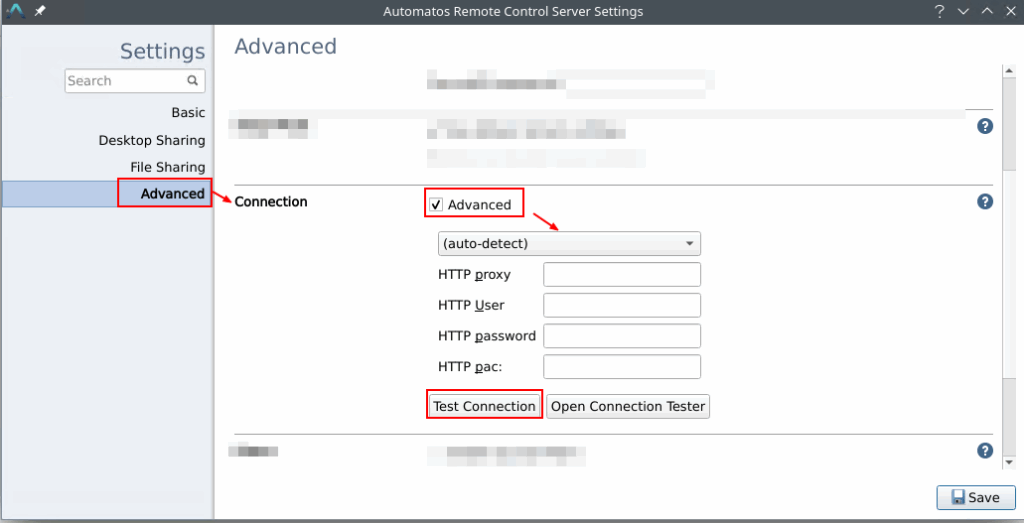The width and height of the screenshot is (1024, 523).
Task: Open help icon below Connection section
Action: pos(985,451)
